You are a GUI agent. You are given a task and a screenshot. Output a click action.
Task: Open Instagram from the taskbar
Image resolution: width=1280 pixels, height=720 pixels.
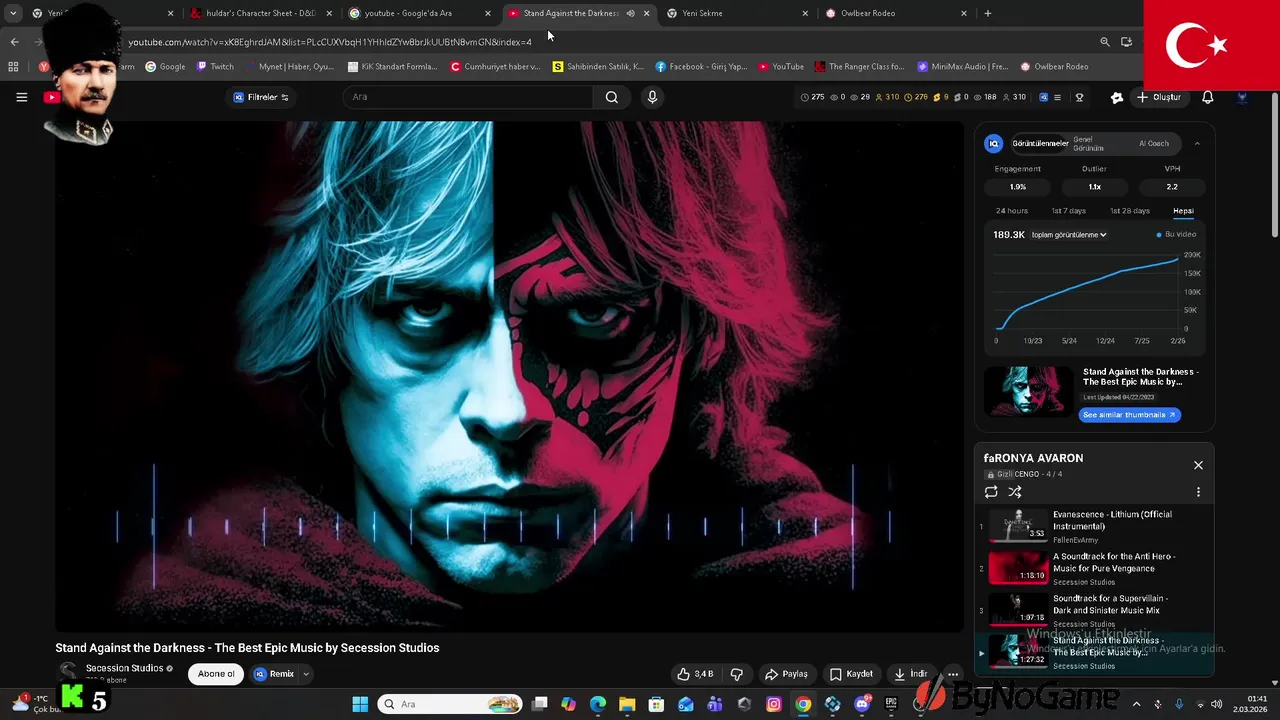click(773, 704)
